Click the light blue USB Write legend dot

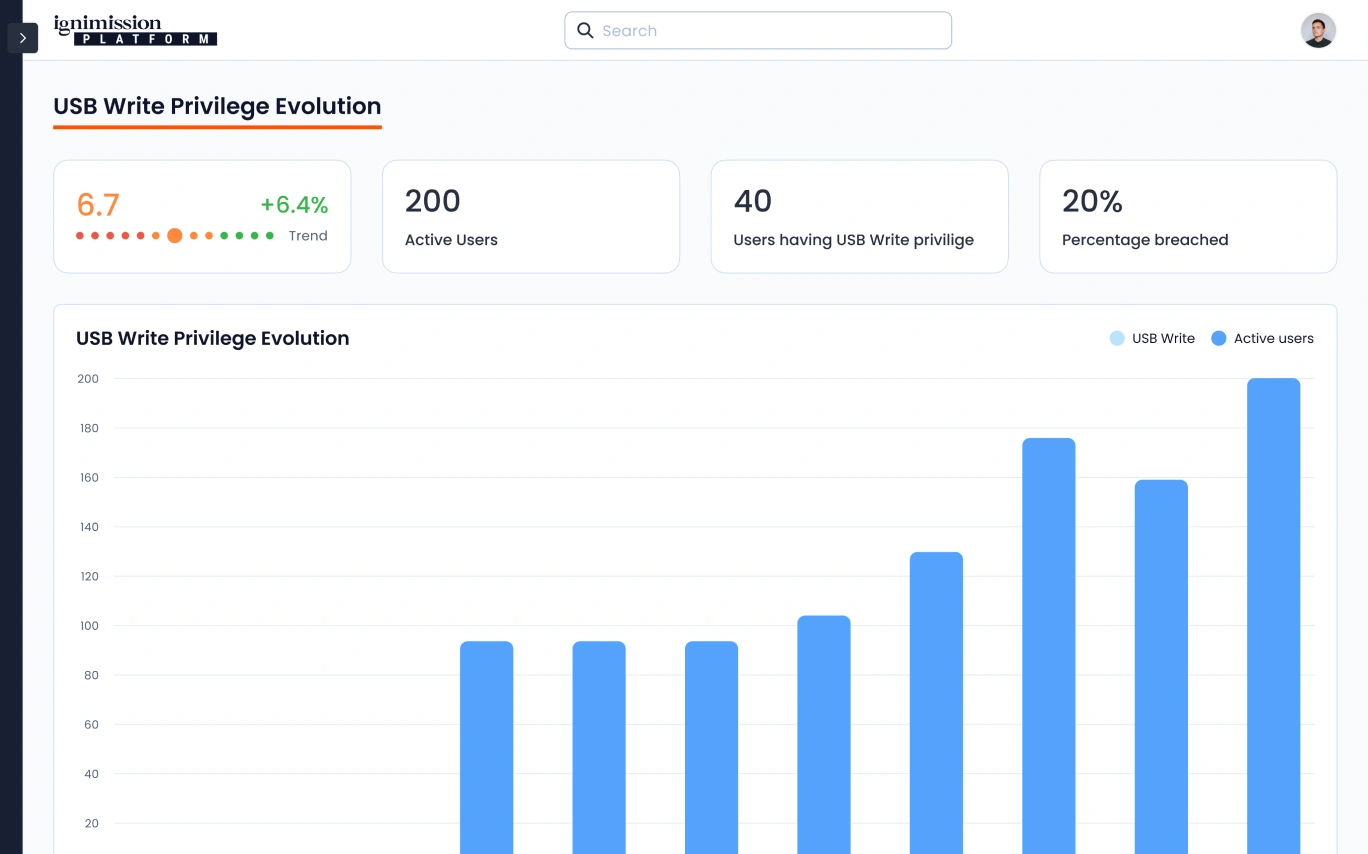[x=1117, y=339]
